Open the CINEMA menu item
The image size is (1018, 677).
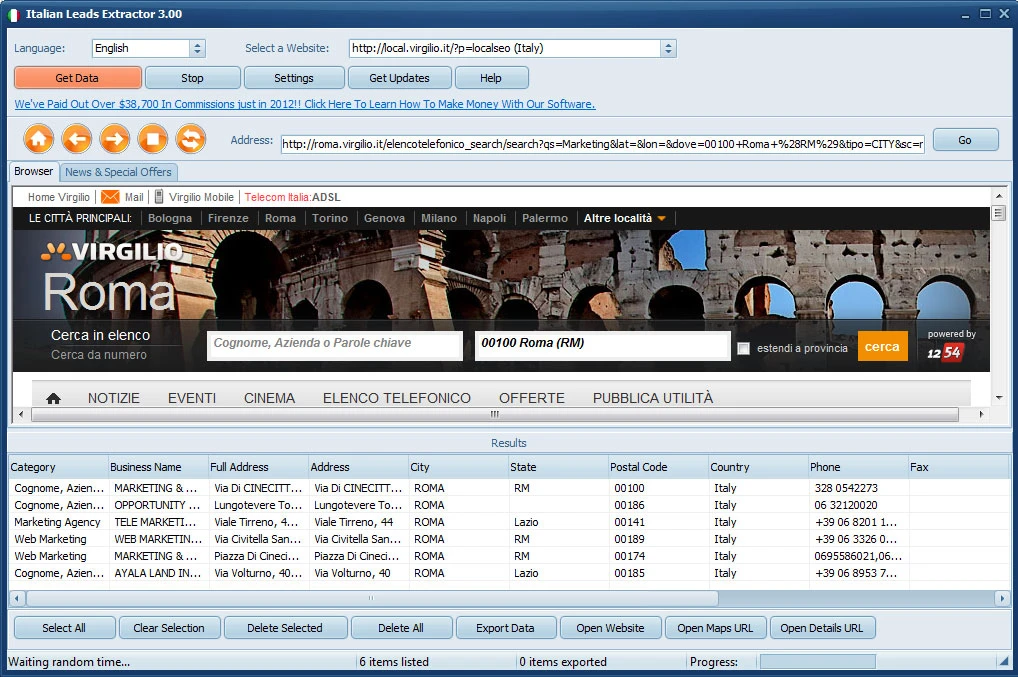[x=269, y=398]
